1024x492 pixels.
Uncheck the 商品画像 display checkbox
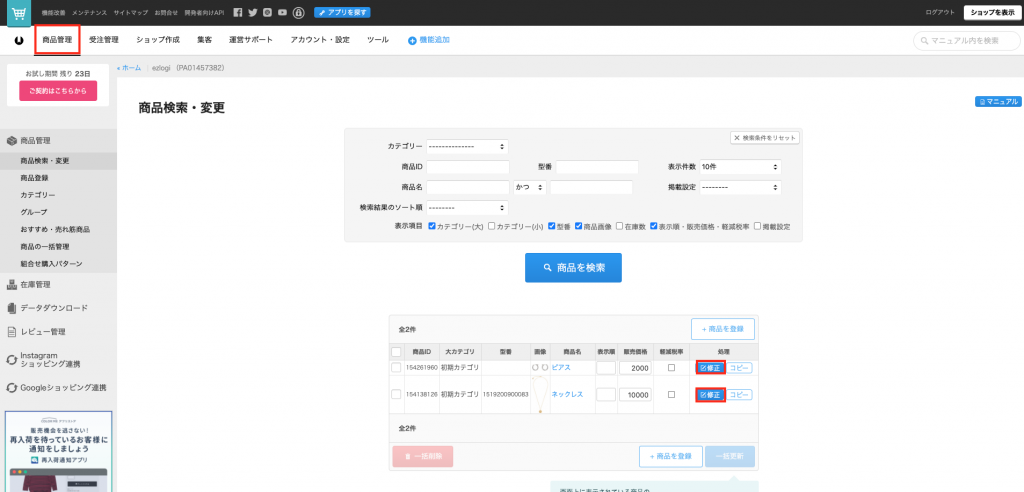click(579, 227)
